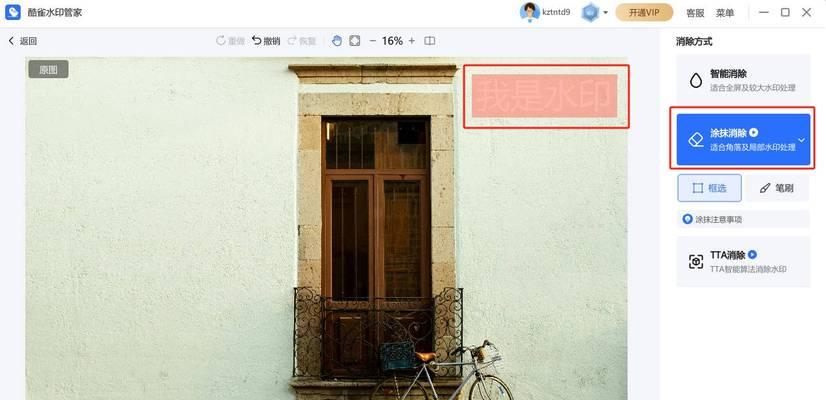
Task: Click the 开通VIP button
Action: 644,13
